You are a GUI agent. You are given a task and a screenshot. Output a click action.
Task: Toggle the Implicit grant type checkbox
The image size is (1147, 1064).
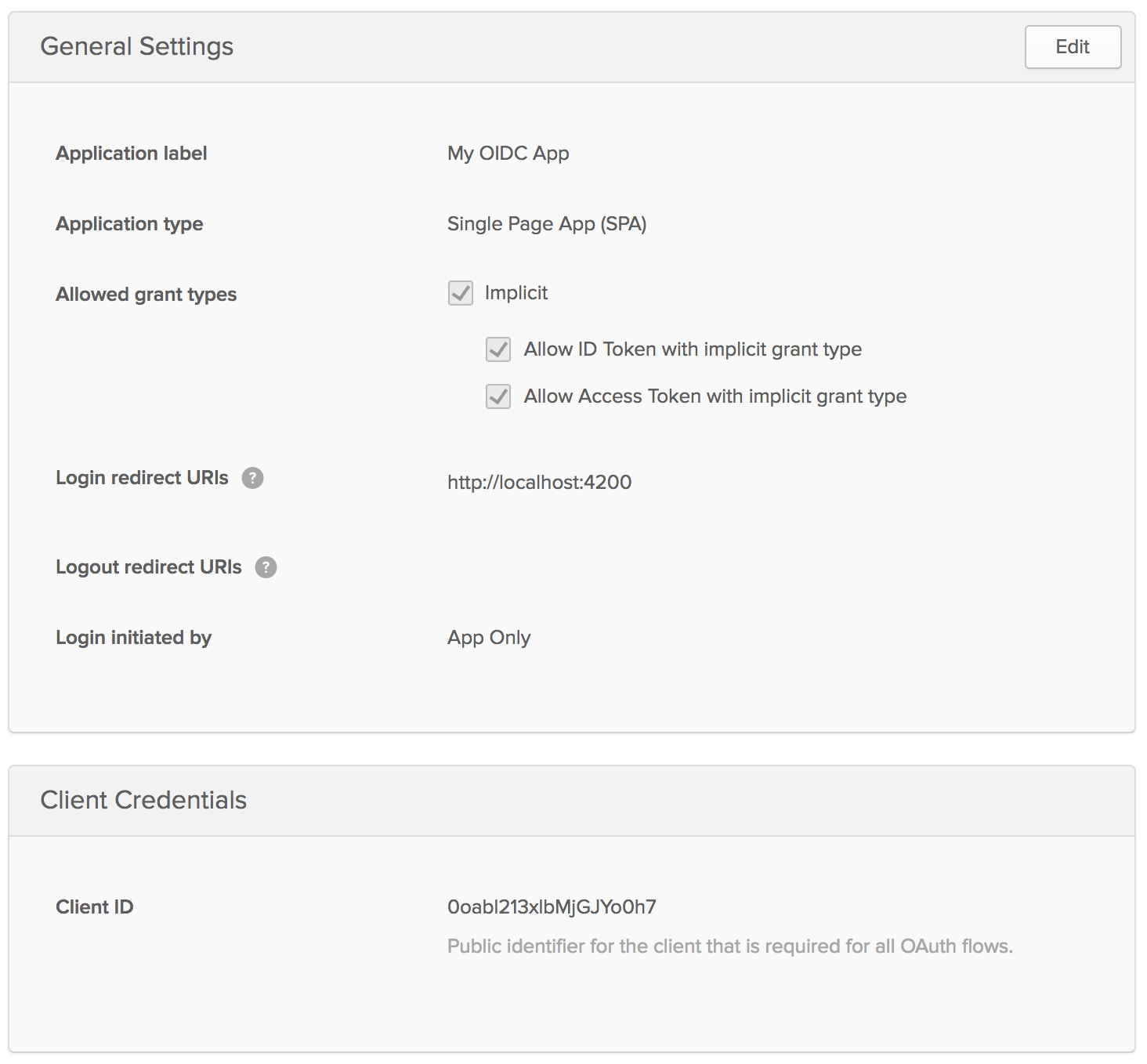[x=461, y=293]
